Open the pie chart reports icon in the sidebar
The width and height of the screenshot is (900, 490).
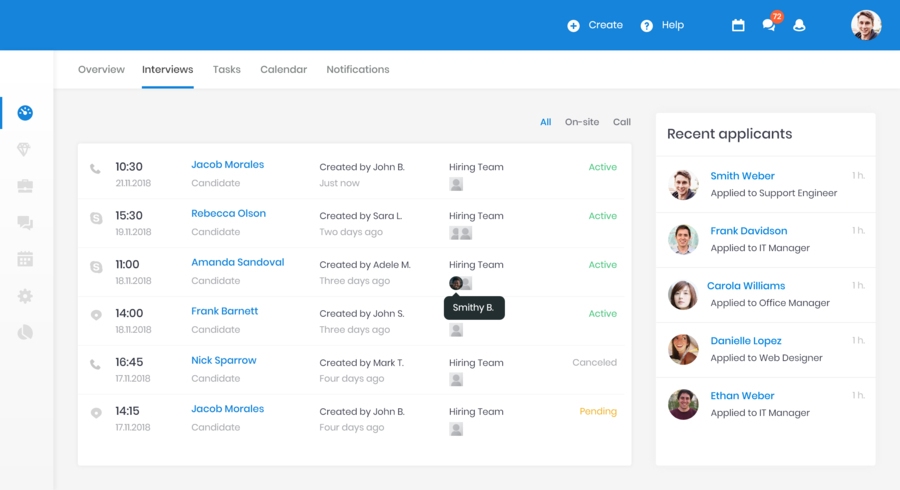(26, 332)
